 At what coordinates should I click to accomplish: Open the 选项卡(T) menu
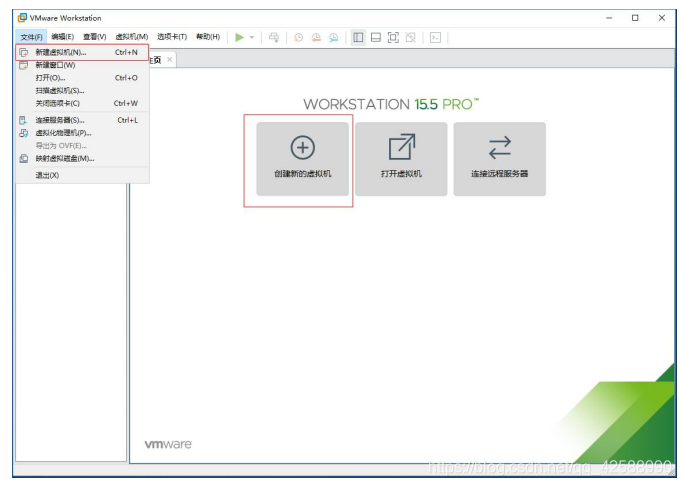click(x=172, y=37)
